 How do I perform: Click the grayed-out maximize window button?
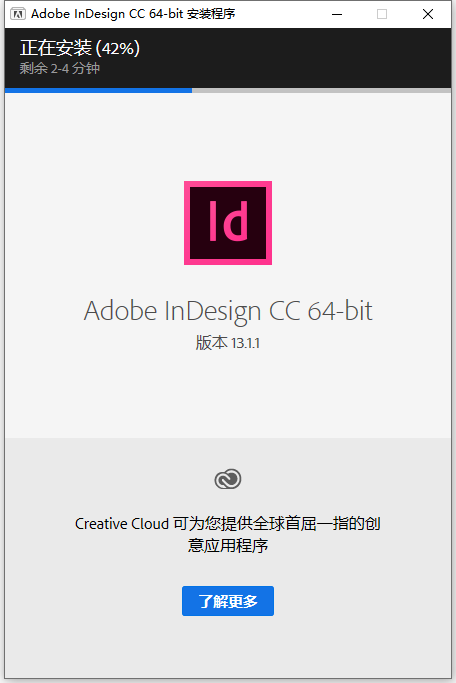[x=382, y=14]
